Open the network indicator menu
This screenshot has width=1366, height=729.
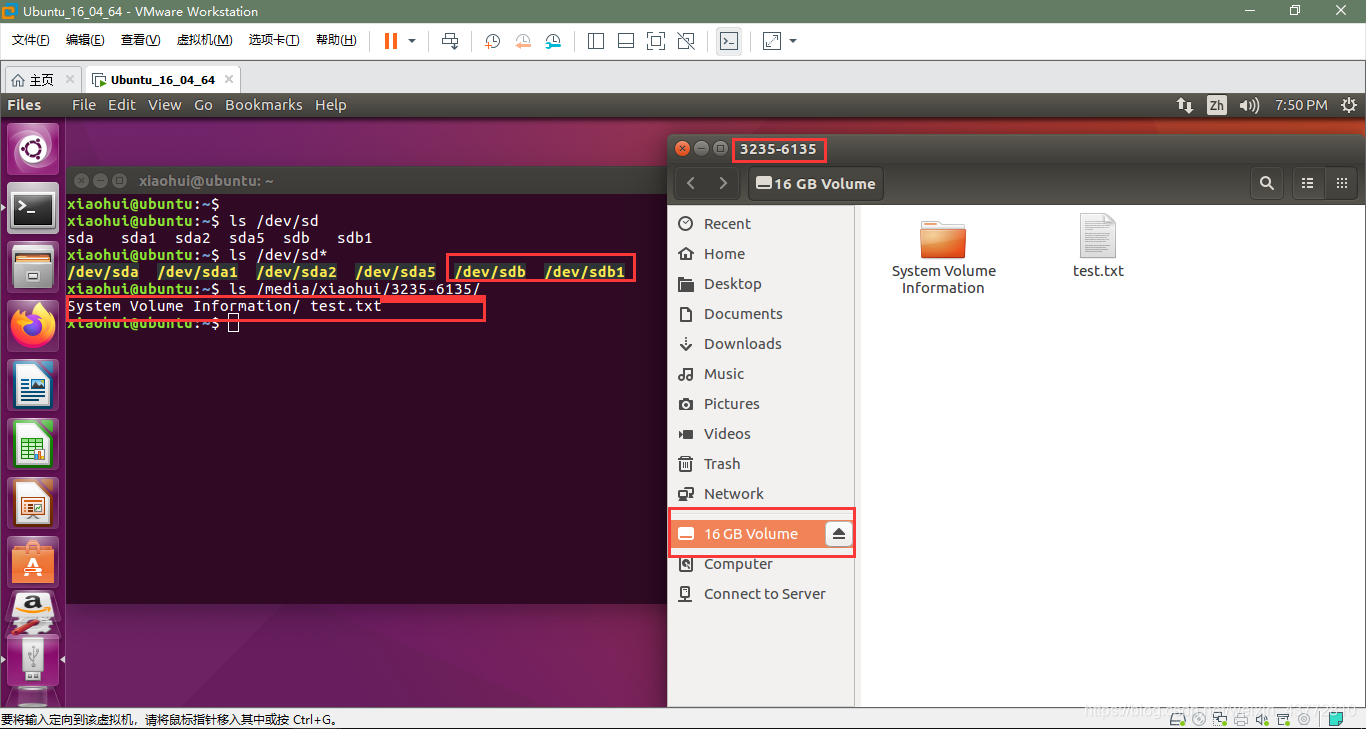[1184, 105]
